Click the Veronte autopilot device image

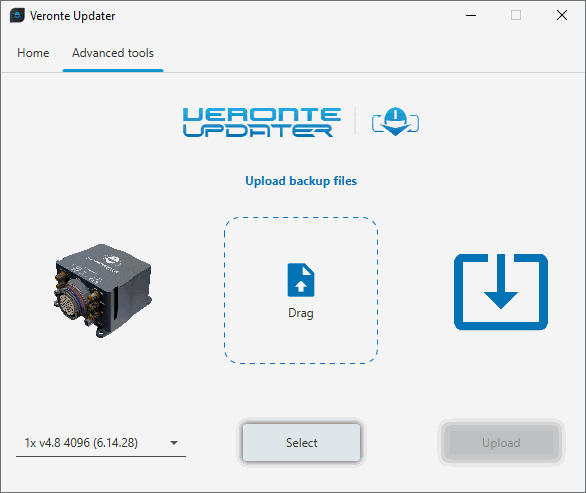click(x=103, y=290)
